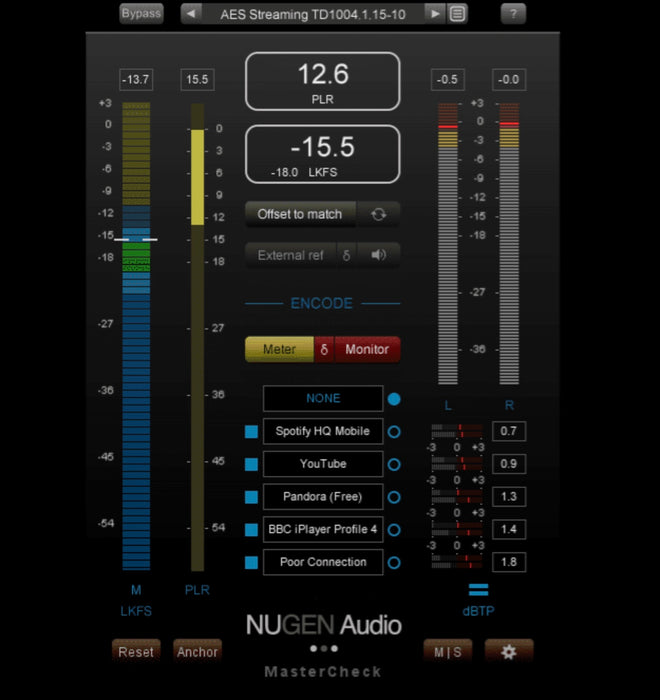Open the AES Streaming TD1004.1.15-10 preset name
660x700 pixels.
point(313,14)
